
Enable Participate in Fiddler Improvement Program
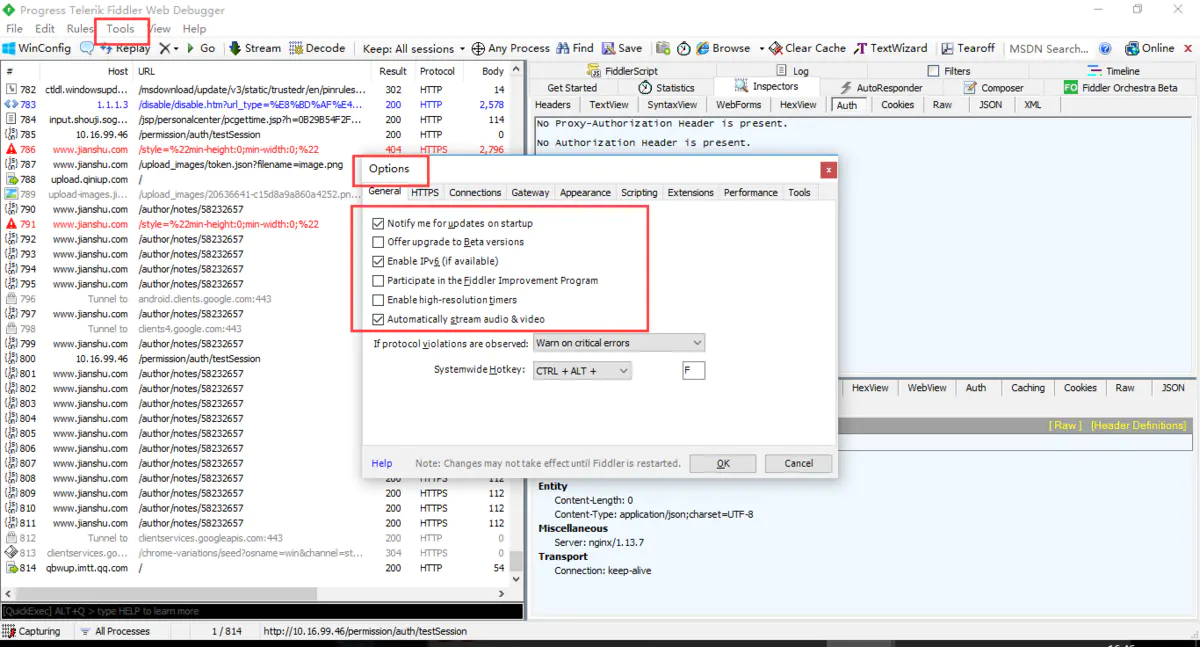coord(378,281)
